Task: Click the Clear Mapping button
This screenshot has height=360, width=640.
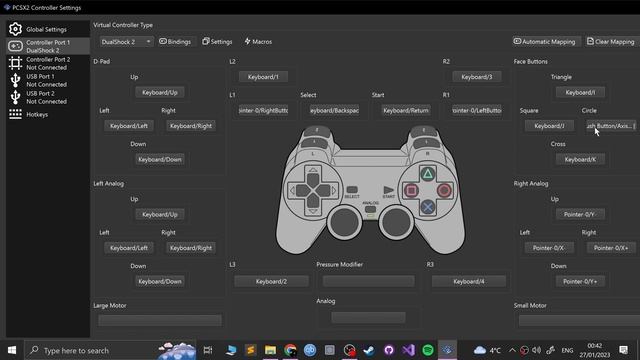Action: tap(611, 42)
